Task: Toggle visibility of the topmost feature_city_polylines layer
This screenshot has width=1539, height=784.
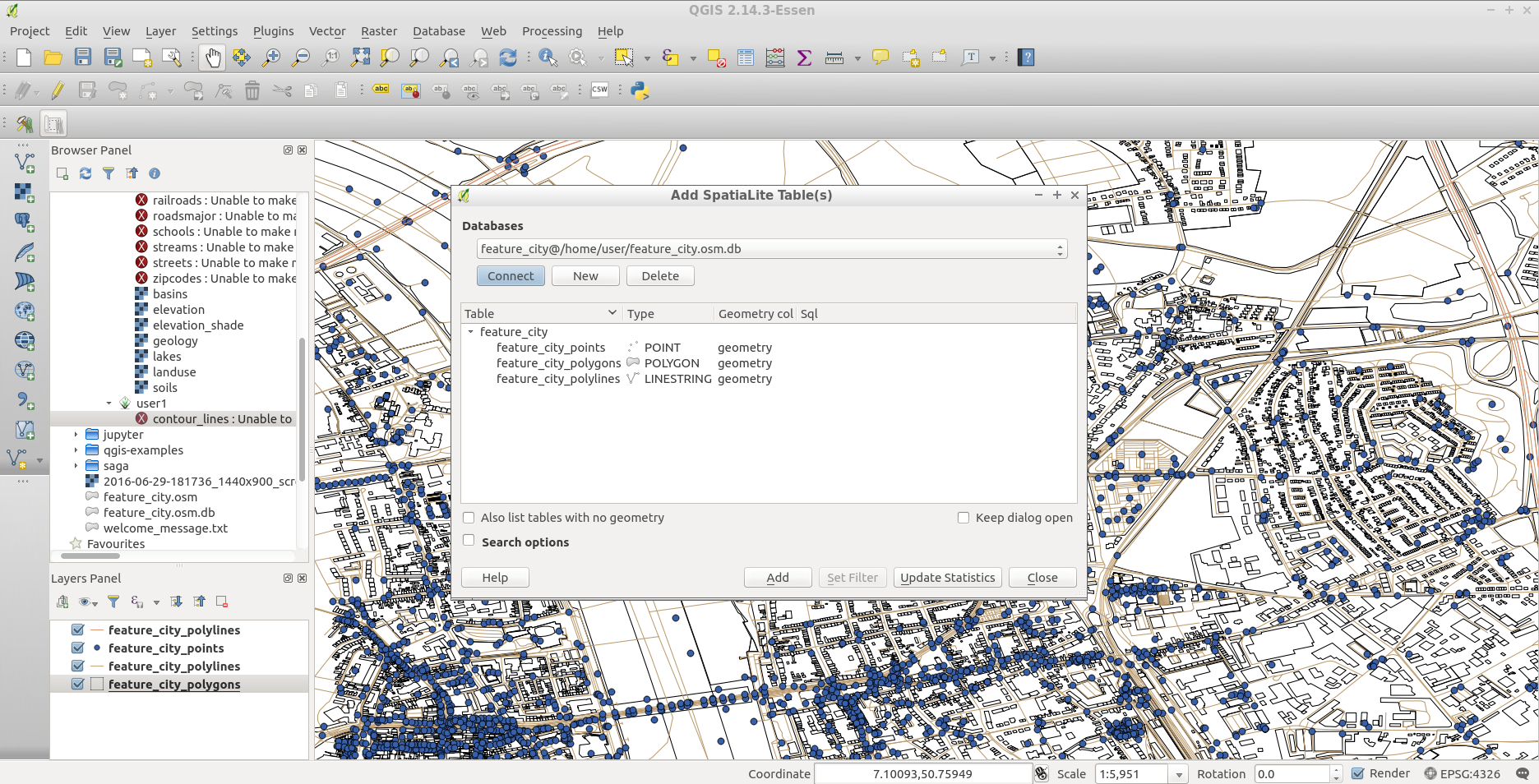Action: click(x=78, y=630)
